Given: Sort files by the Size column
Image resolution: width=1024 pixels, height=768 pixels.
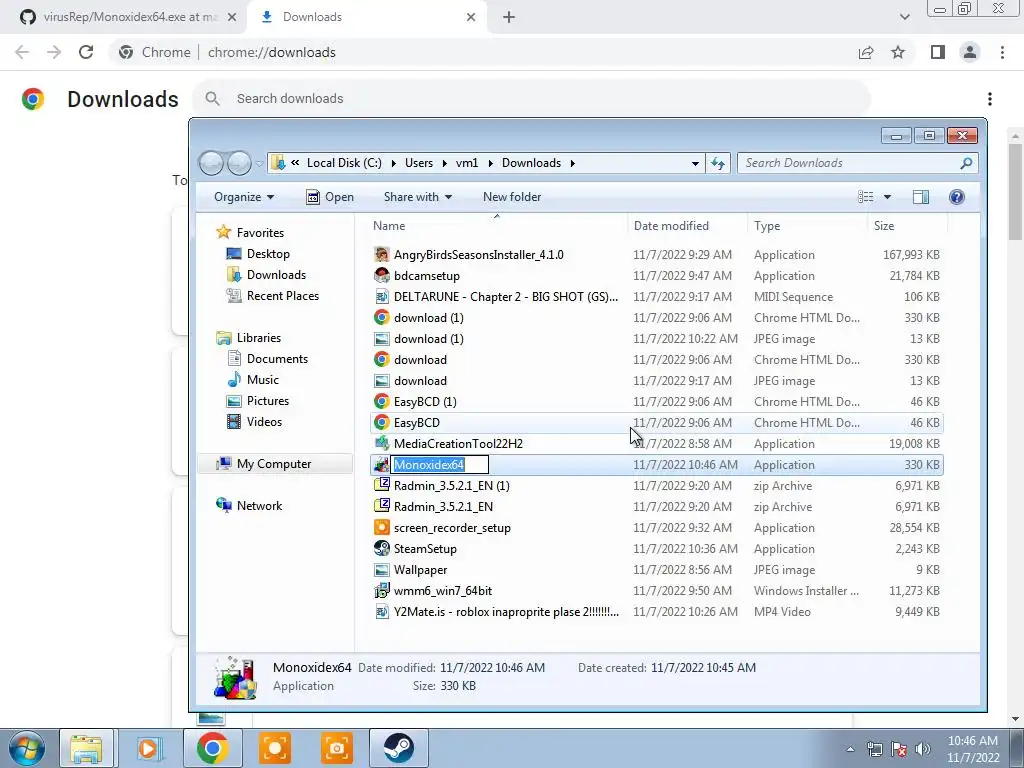Looking at the screenshot, I should pos(884,226).
